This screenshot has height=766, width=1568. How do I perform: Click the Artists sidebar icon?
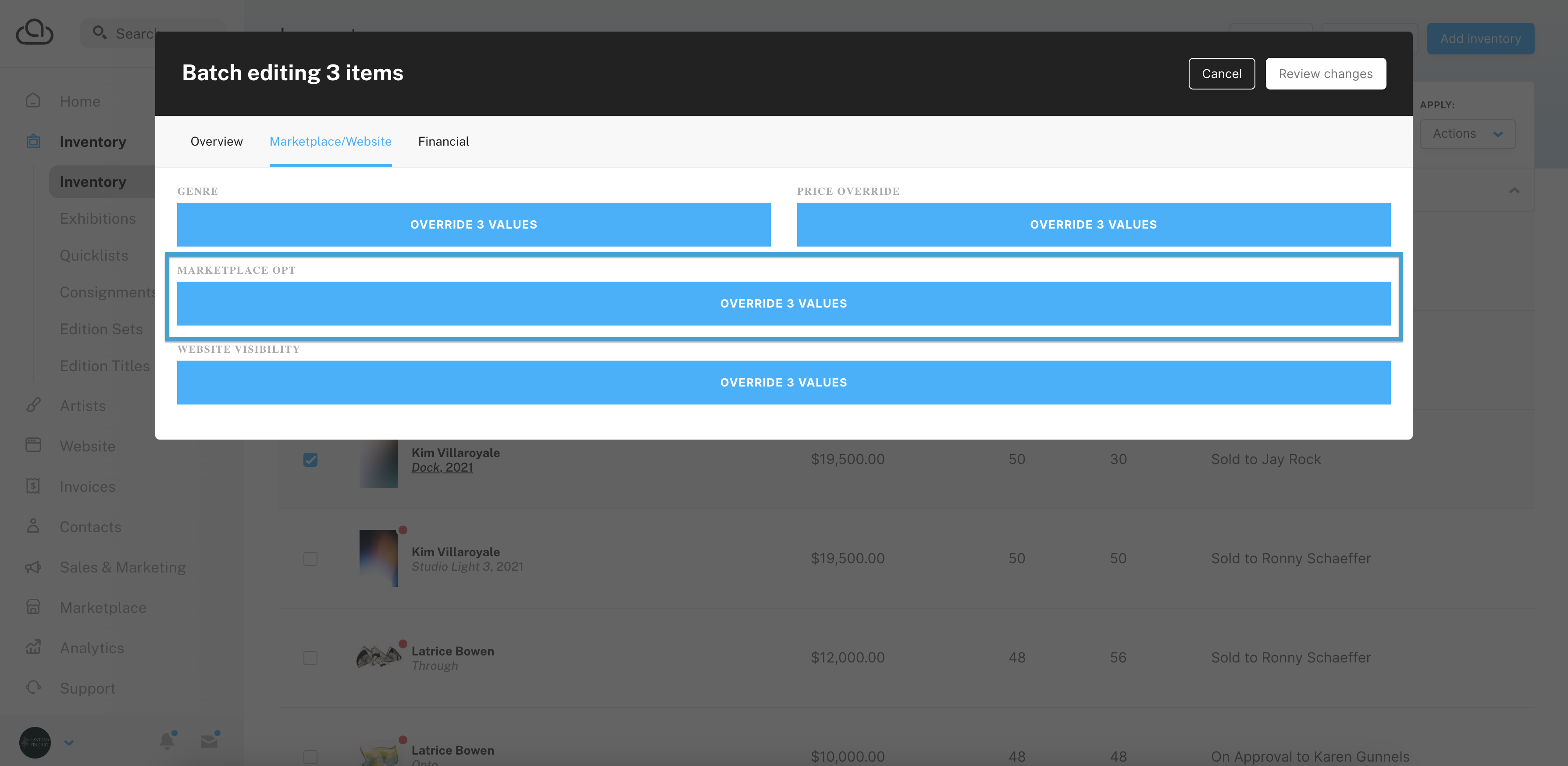tap(33, 405)
